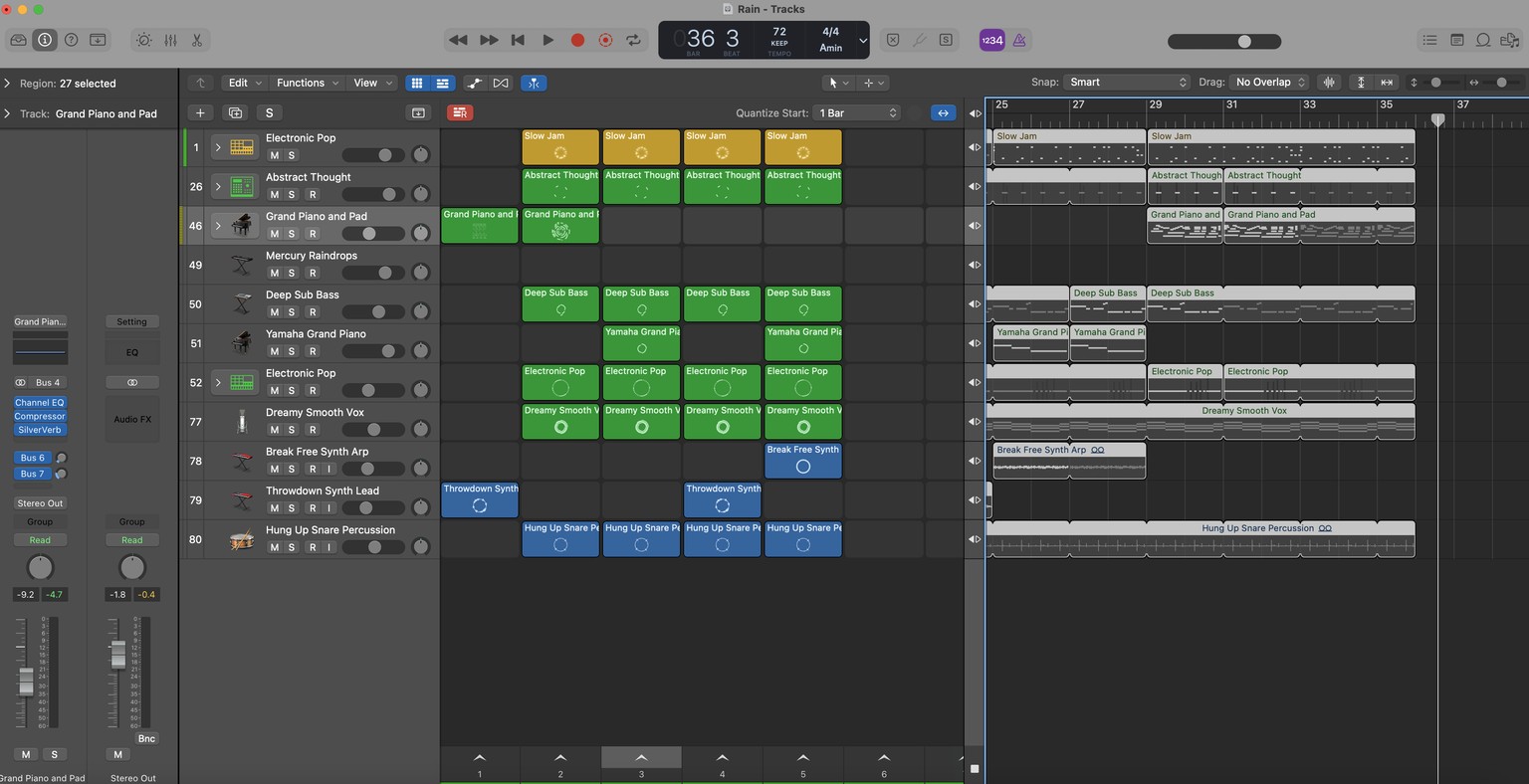Toggle the Live Loops grid view button
This screenshot has height=784, width=1529.
click(x=417, y=83)
